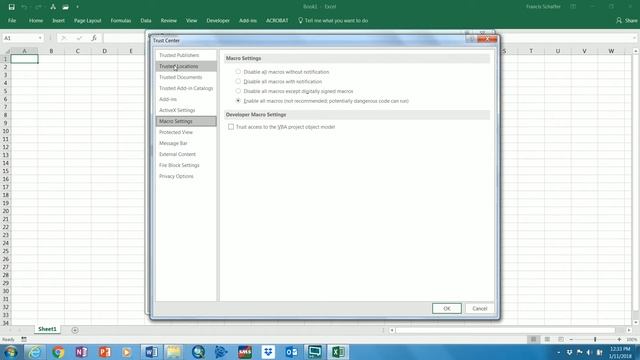Click the Open folder icon in Quick Access Toolbar

pos(65,7)
